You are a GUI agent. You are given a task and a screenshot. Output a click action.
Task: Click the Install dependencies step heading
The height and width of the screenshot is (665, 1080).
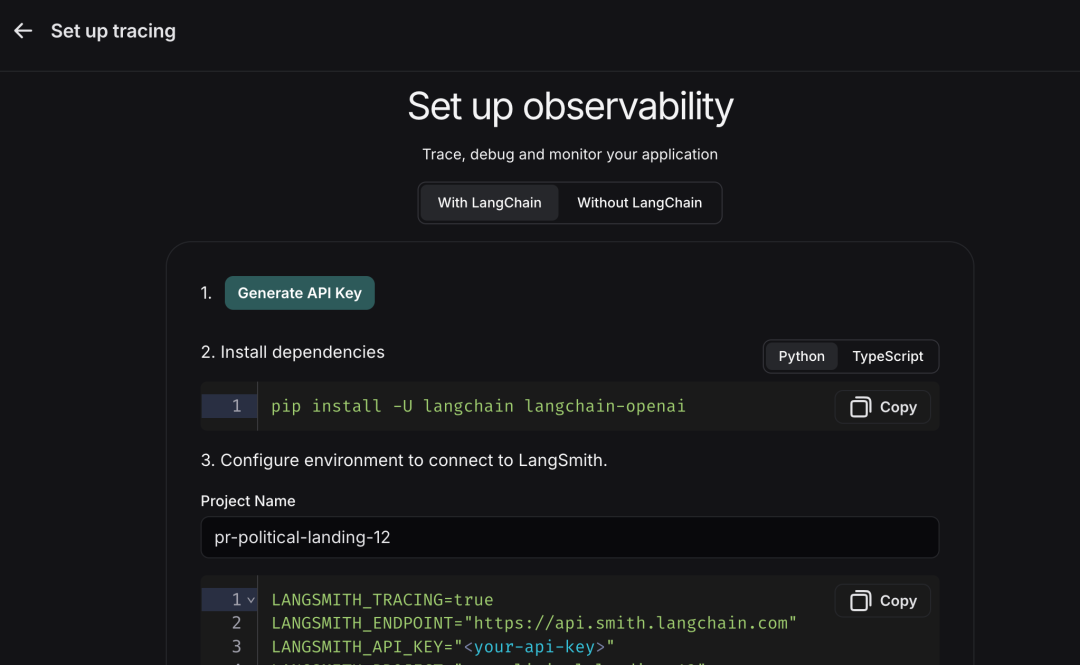pos(292,352)
